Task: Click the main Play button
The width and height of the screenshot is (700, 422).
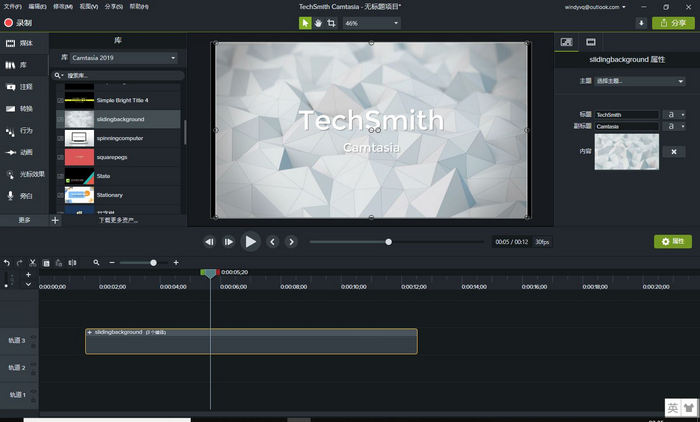Action: coord(250,242)
